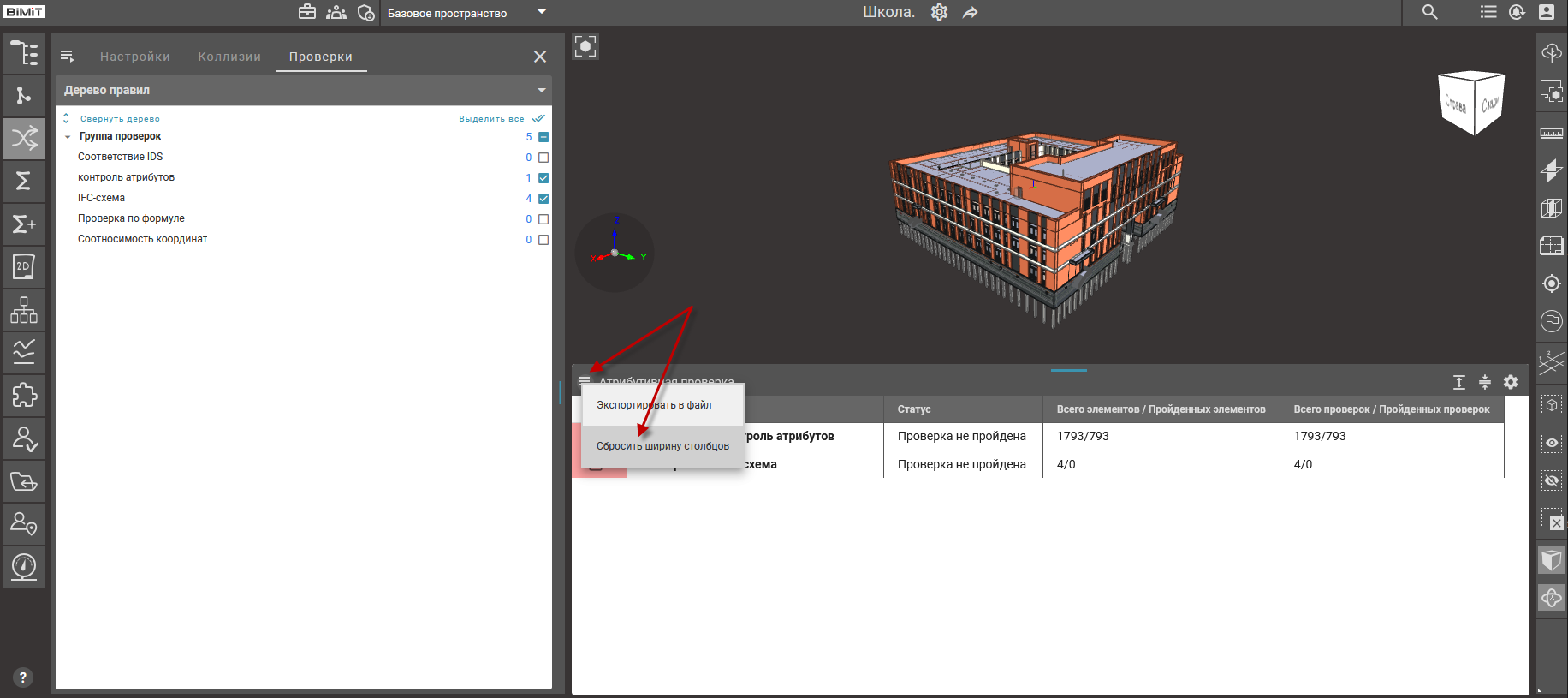The height and width of the screenshot is (698, 1568).
Task: Open the model tree structure icon
Action: coord(24,53)
